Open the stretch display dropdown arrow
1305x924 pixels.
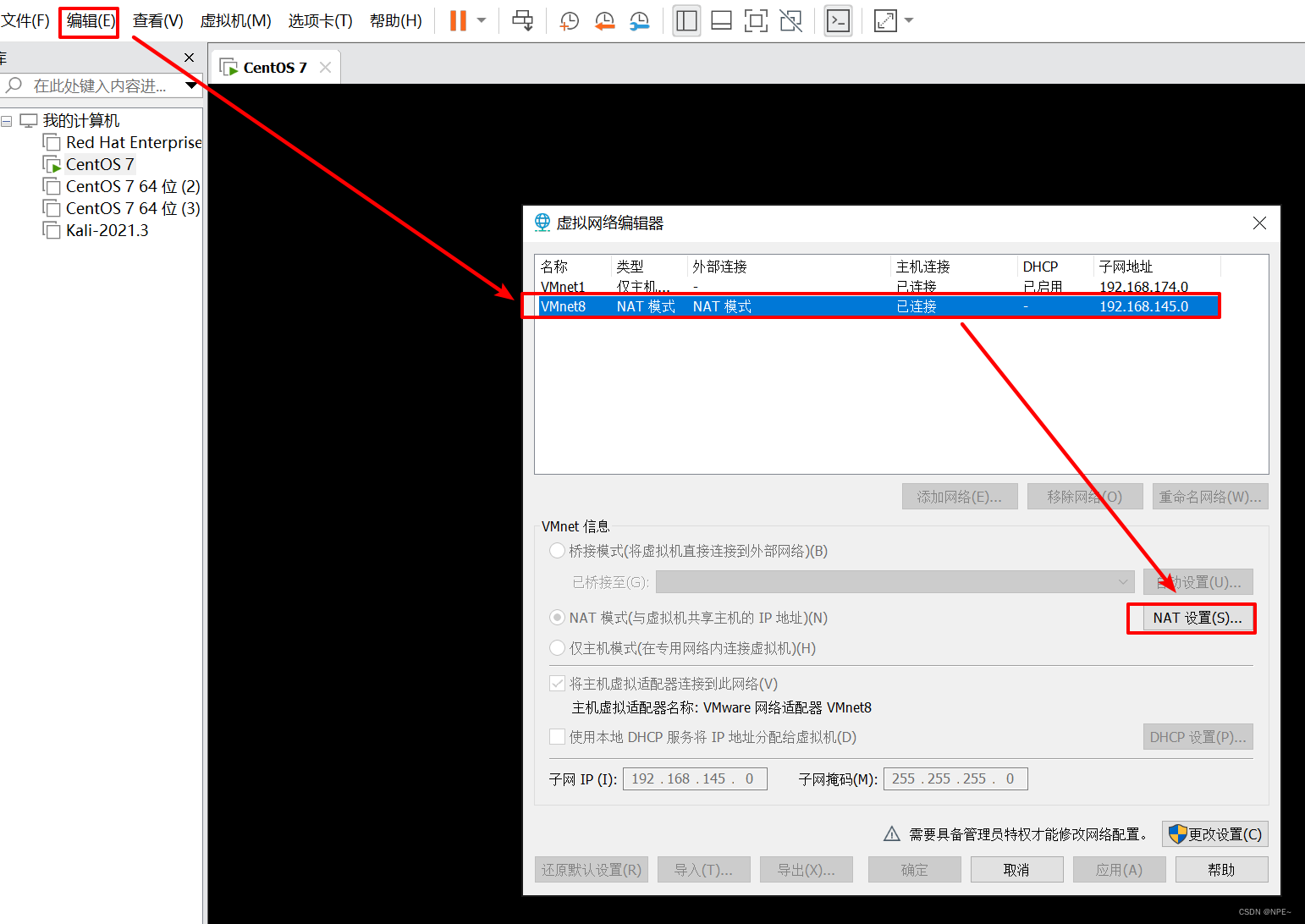coord(909,20)
